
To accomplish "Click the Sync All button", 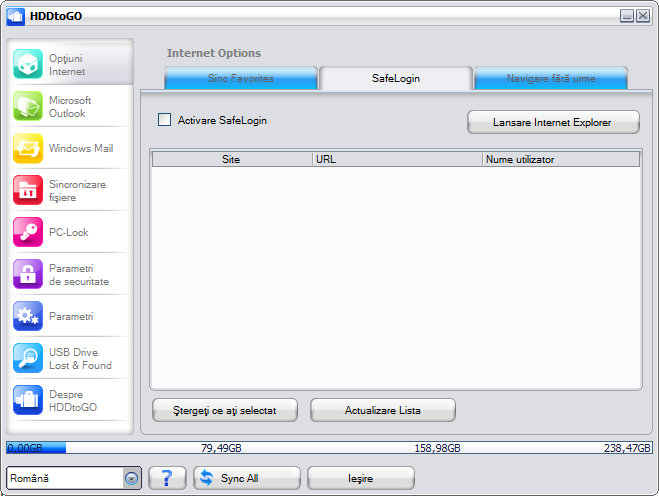I will pyautogui.click(x=247, y=478).
